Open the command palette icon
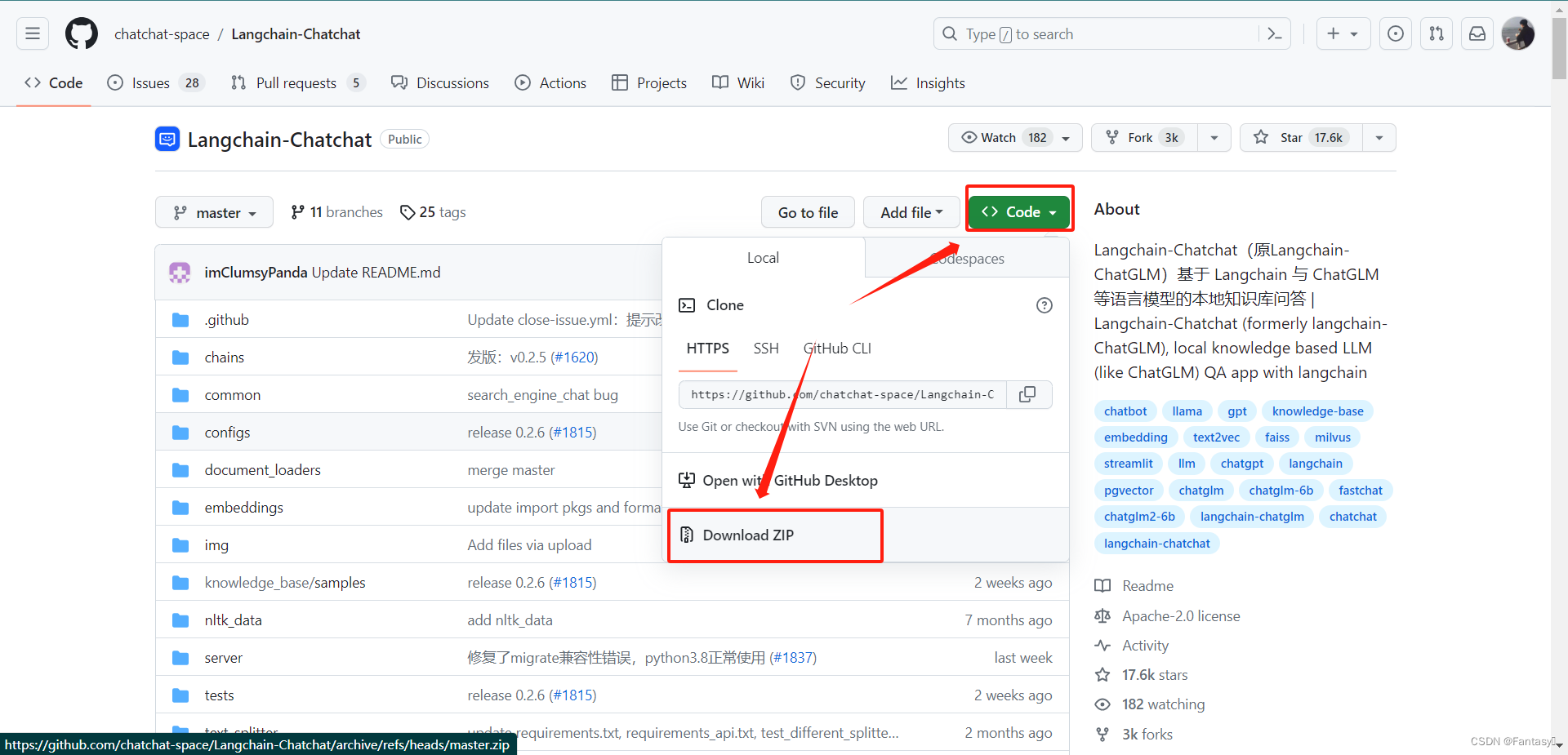 (x=1274, y=33)
